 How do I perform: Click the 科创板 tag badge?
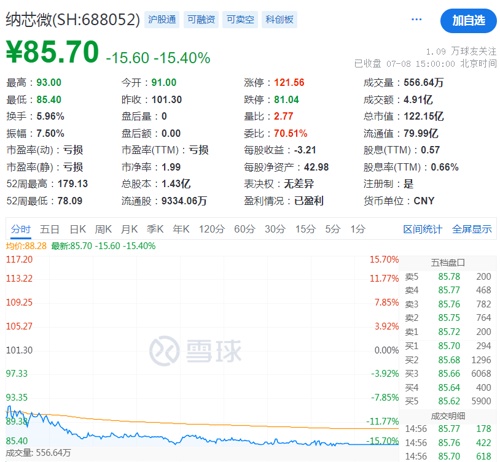click(x=279, y=19)
